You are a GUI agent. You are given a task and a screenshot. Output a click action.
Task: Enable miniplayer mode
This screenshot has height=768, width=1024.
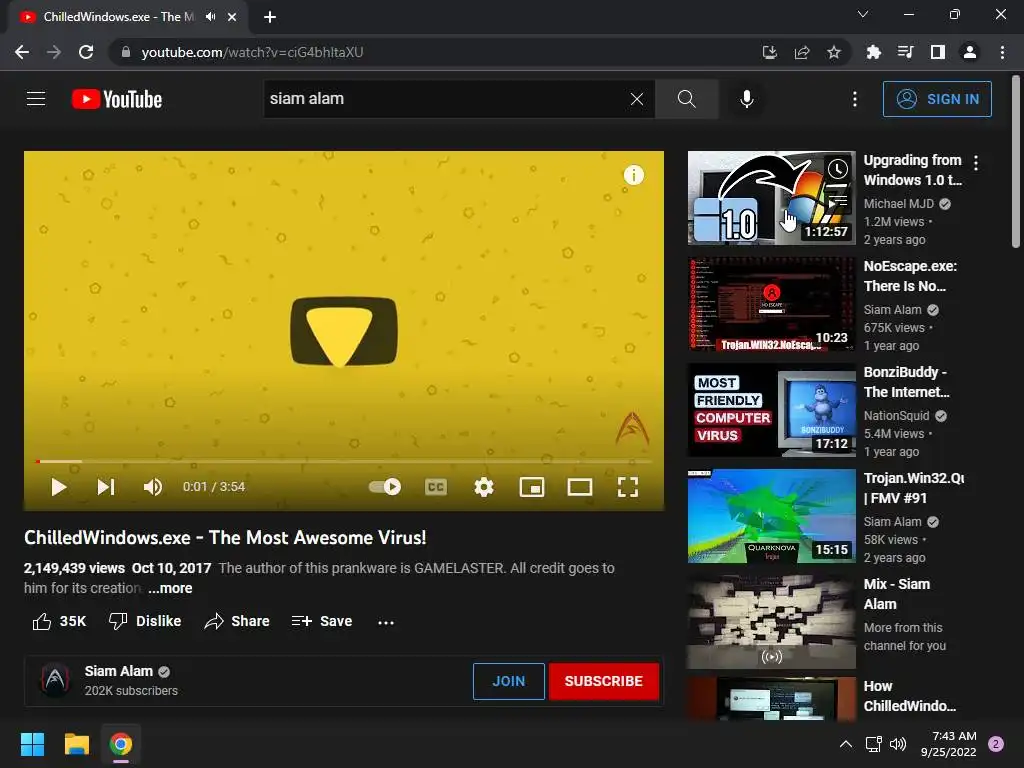[x=532, y=487]
